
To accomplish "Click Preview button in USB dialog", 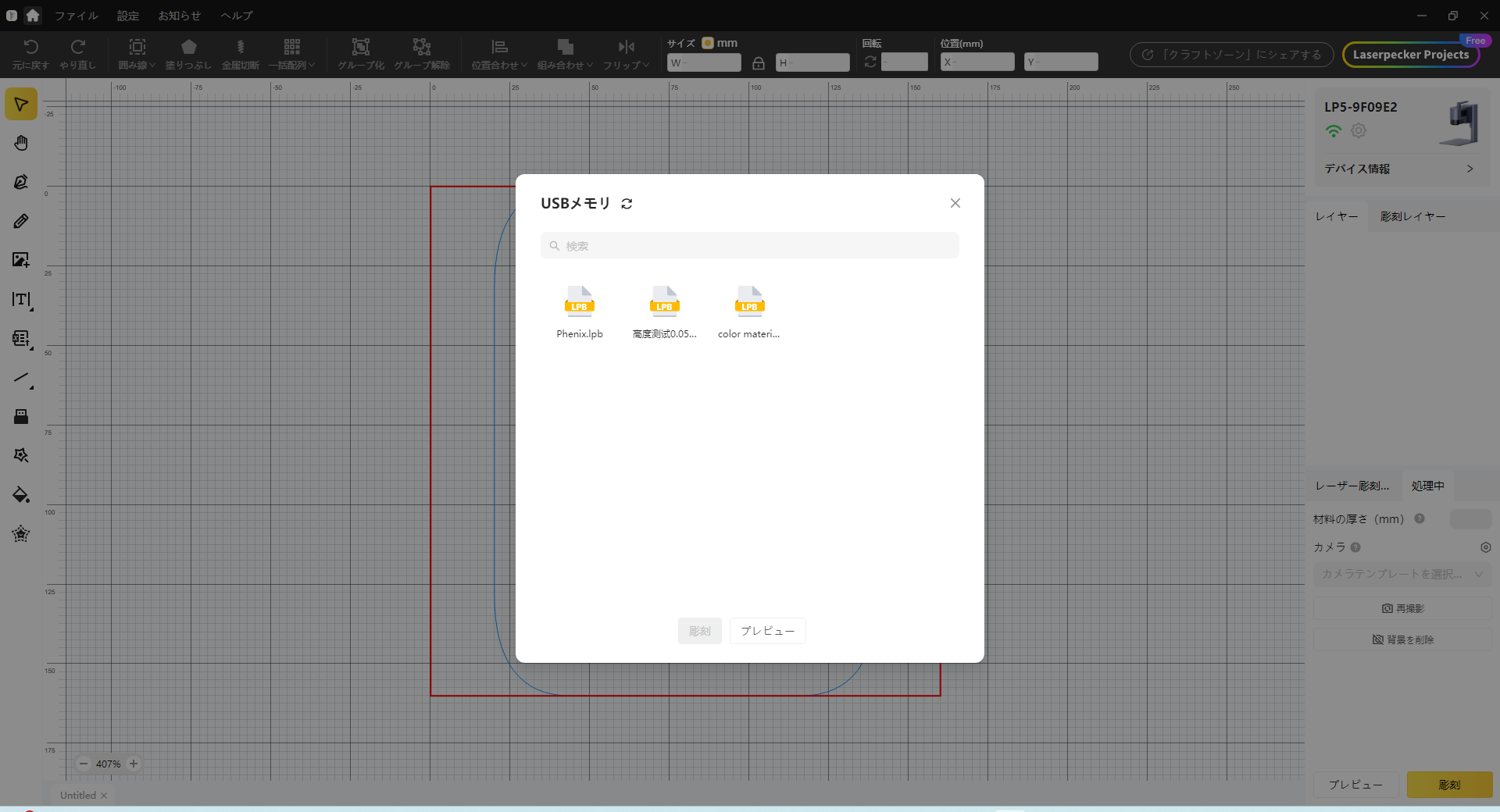I will (767, 631).
